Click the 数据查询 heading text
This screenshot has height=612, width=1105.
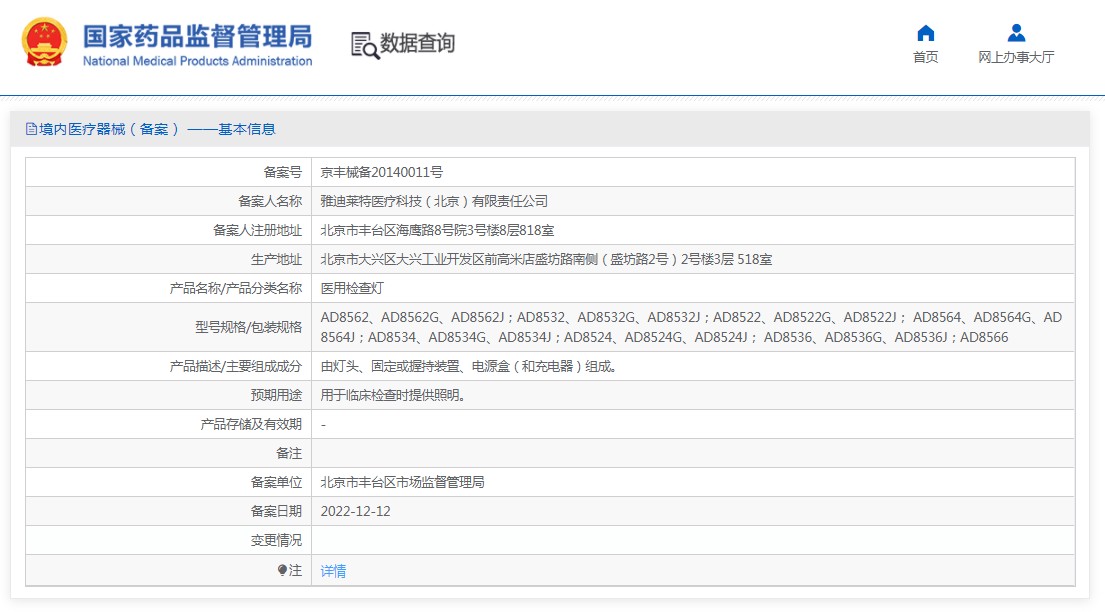click(x=417, y=43)
